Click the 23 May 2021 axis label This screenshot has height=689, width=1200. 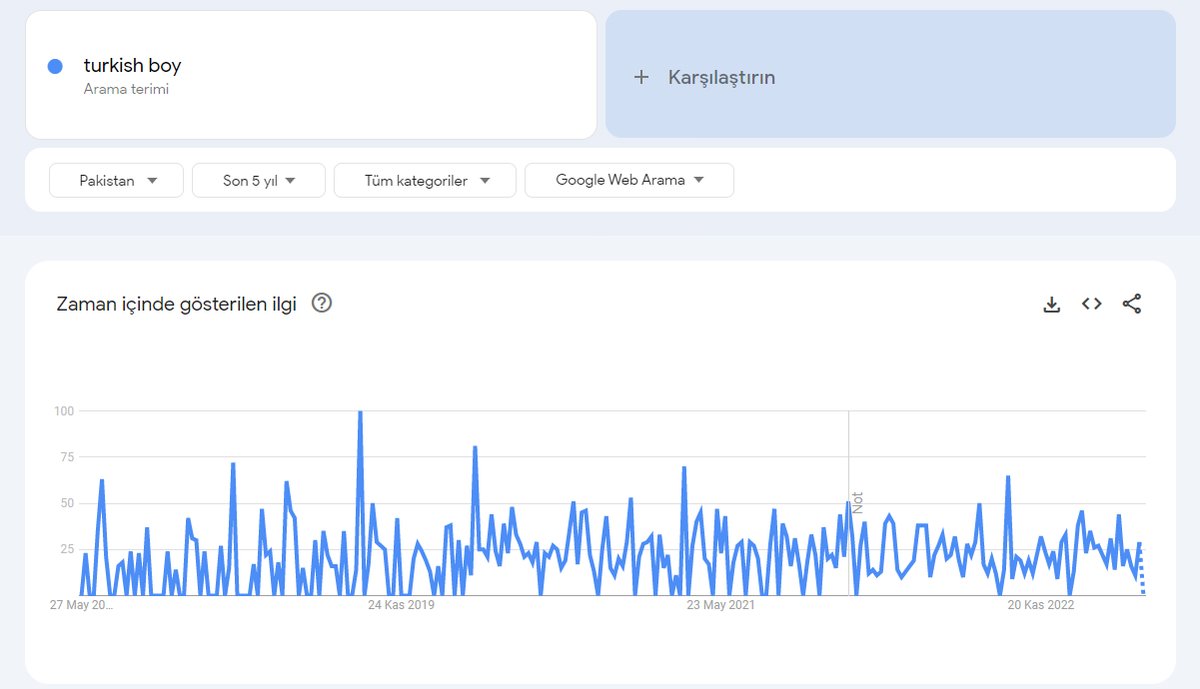coord(720,604)
